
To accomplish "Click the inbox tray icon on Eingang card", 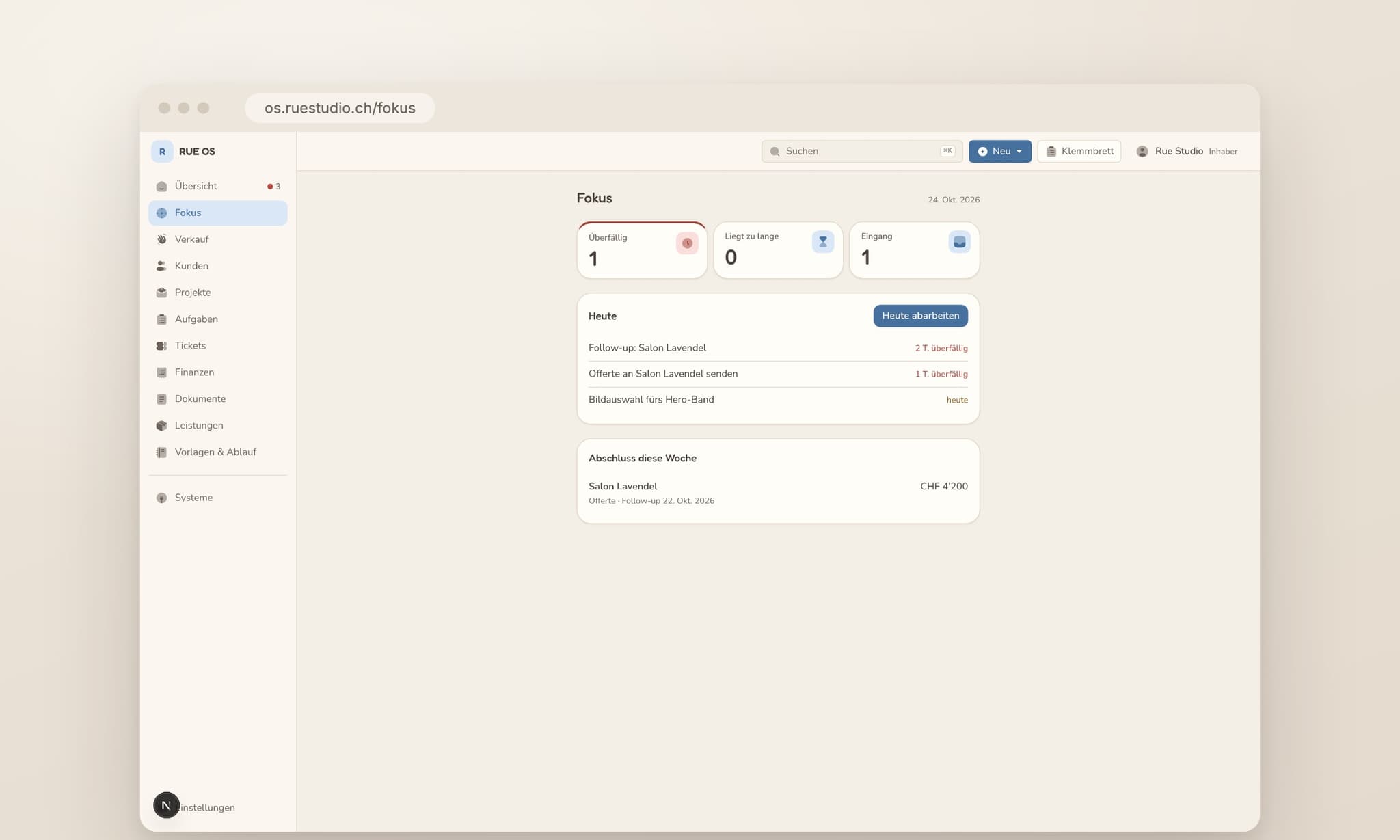I will click(x=959, y=242).
